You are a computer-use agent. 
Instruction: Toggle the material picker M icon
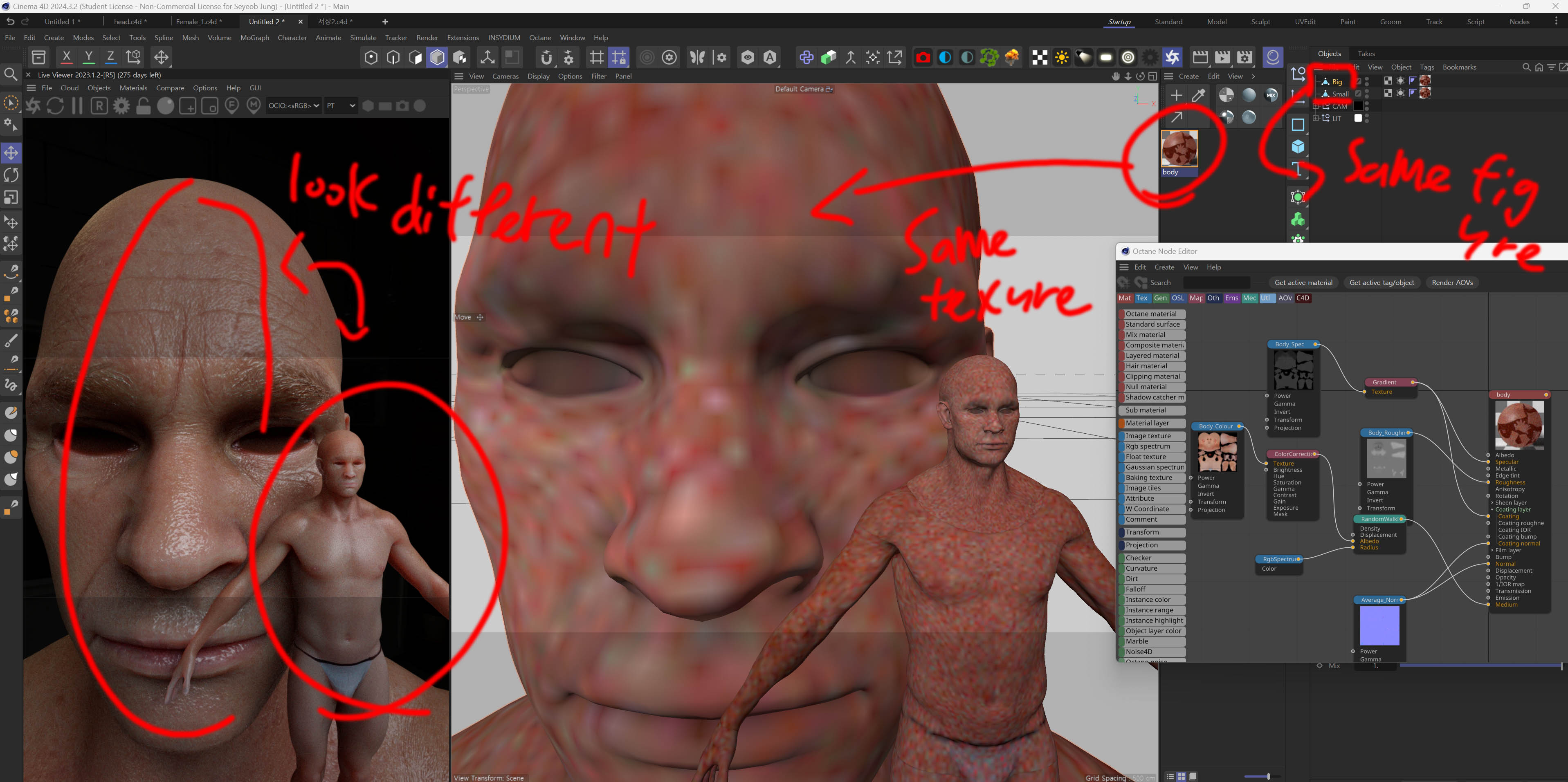point(254,106)
